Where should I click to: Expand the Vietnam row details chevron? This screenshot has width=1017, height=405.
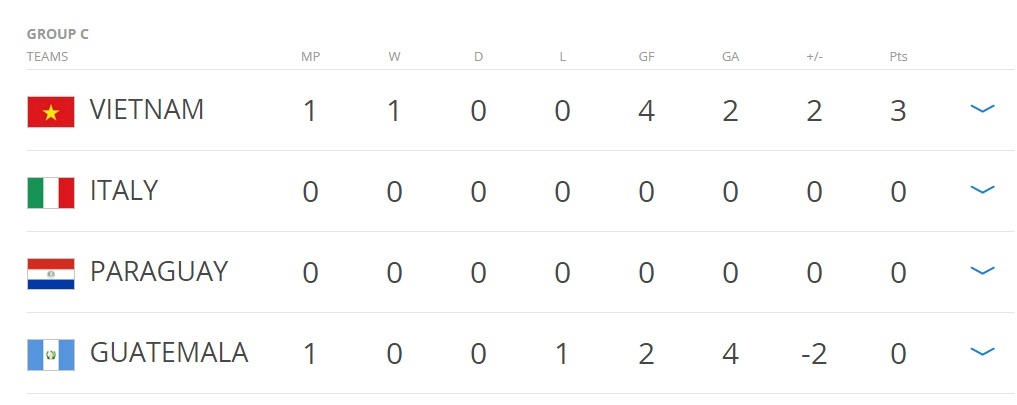click(x=982, y=109)
